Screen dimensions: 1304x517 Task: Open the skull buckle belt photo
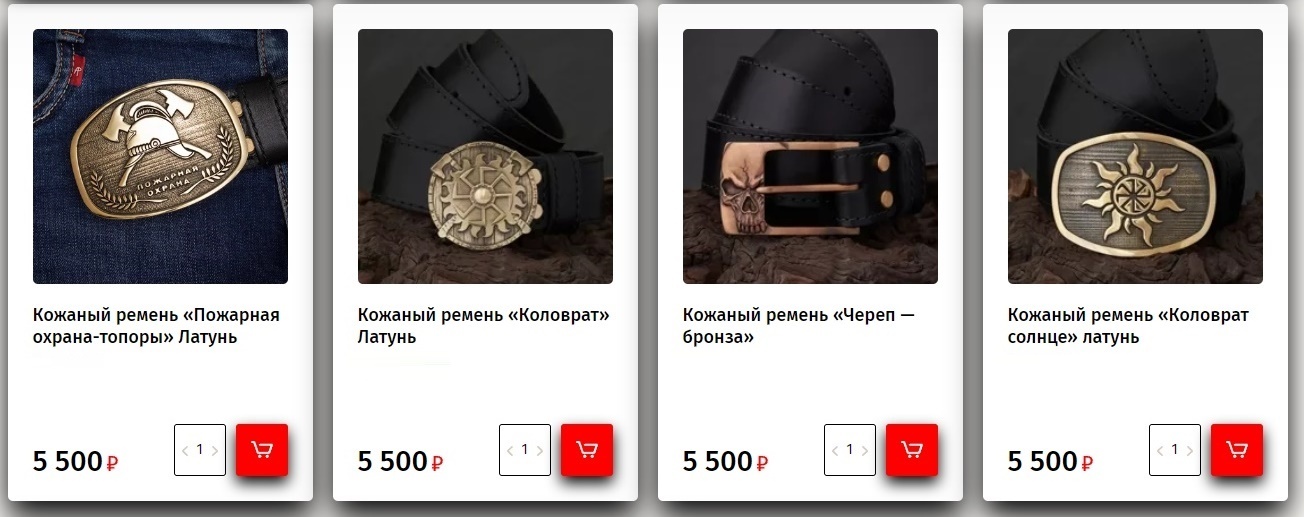pos(810,156)
